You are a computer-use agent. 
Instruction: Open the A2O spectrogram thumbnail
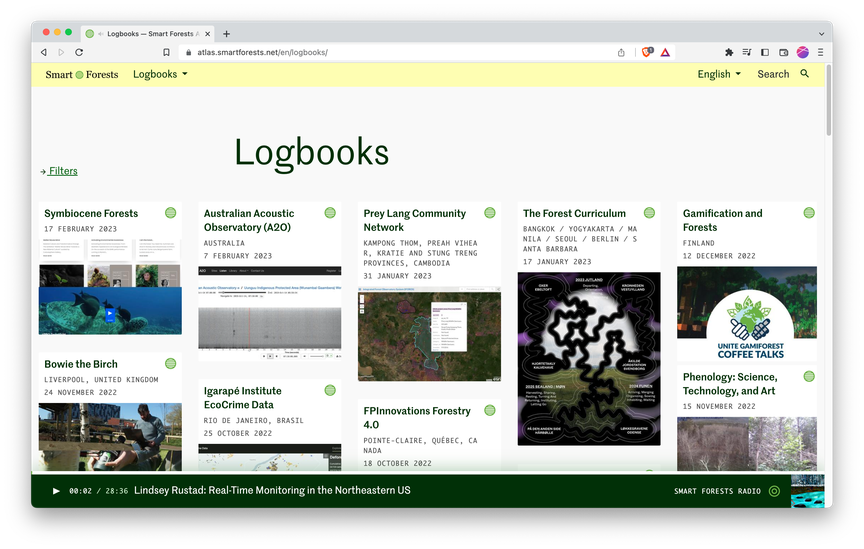point(269,314)
